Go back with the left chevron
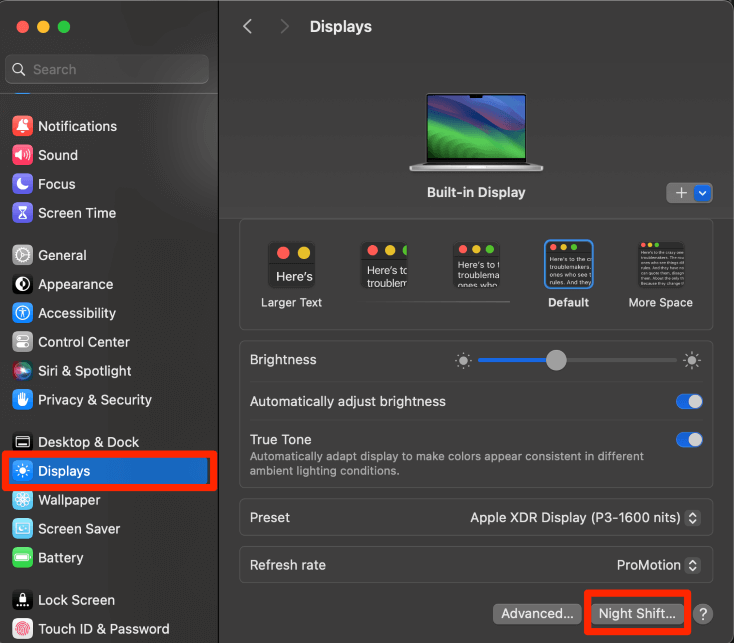 click(x=248, y=27)
